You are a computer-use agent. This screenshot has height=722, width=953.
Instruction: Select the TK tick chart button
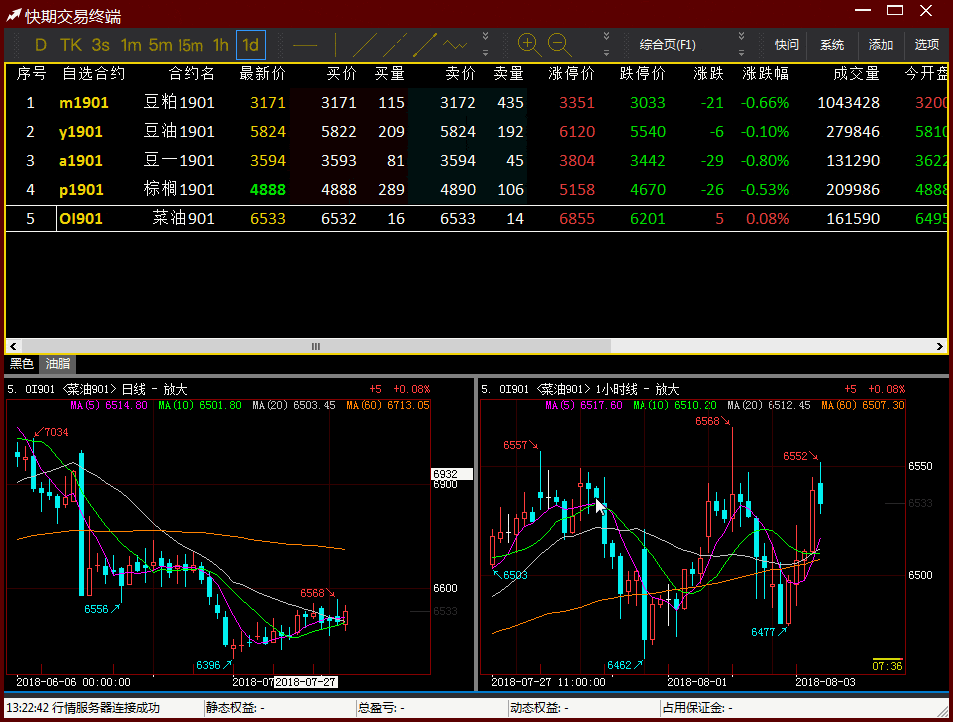[x=71, y=45]
